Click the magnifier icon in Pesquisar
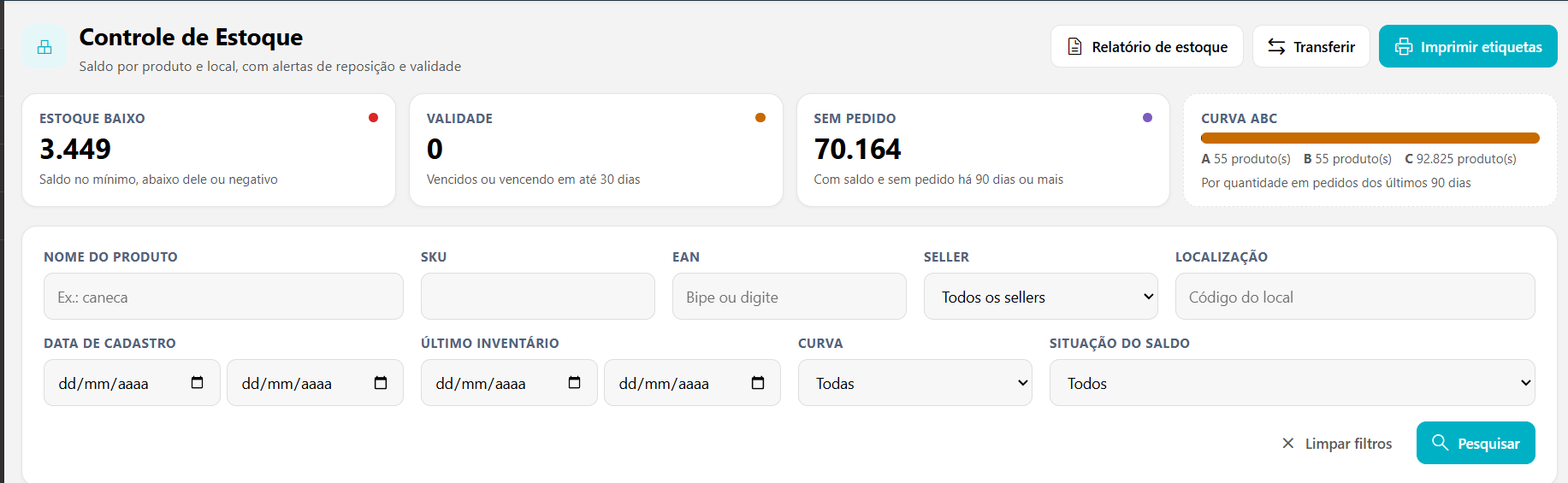Image resolution: width=1568 pixels, height=483 pixels. (1441, 442)
